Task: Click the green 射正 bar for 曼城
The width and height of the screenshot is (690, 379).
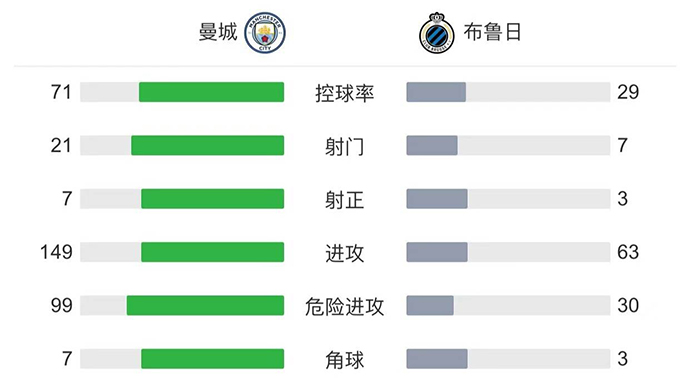Action: [x=213, y=199]
